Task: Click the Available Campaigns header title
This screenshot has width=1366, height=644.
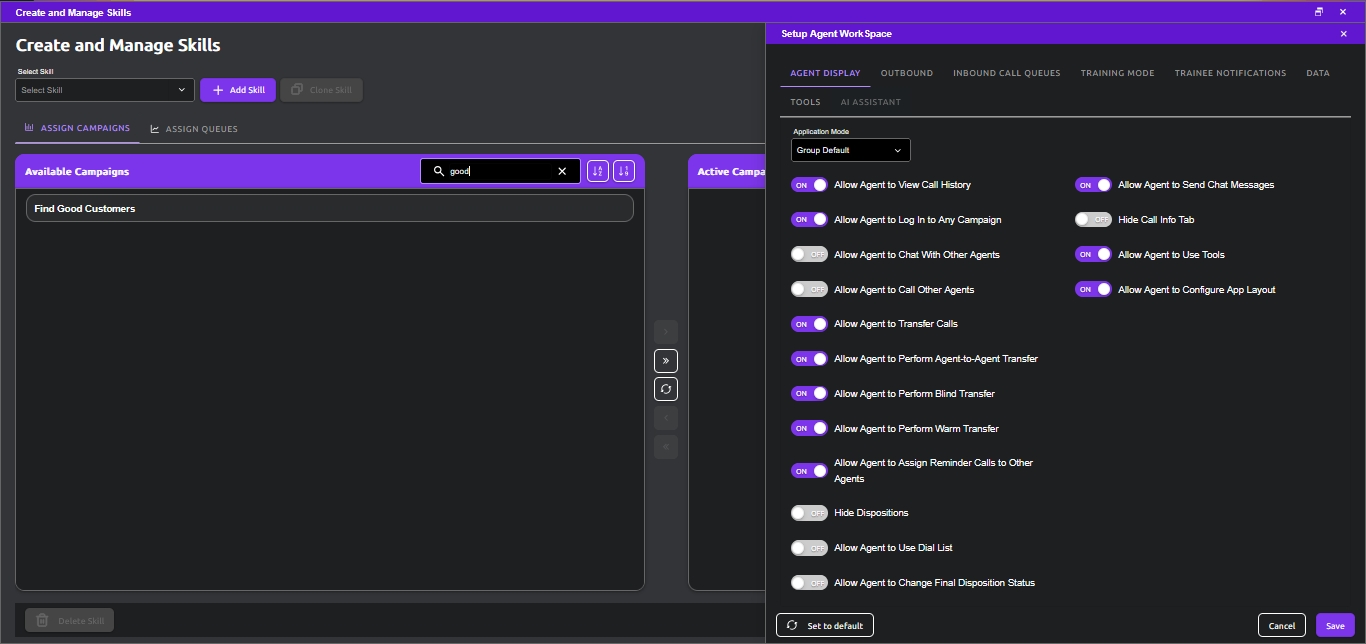Action: 77,172
